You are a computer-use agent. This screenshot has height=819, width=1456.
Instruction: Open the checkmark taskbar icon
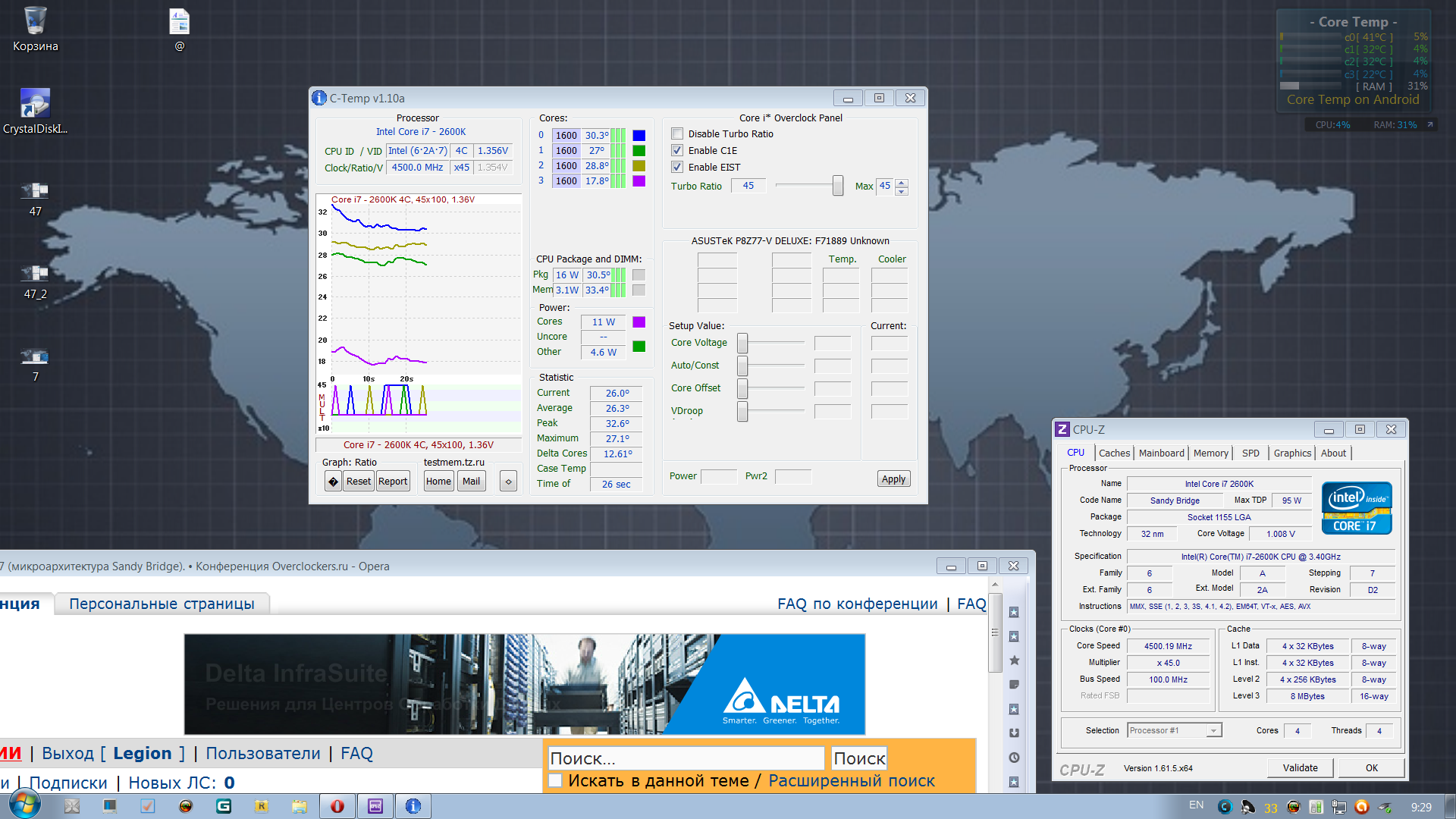148,806
